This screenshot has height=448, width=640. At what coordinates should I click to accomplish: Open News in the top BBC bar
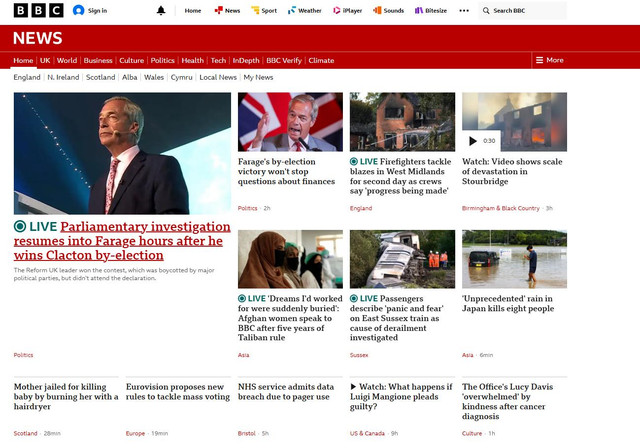(x=227, y=11)
